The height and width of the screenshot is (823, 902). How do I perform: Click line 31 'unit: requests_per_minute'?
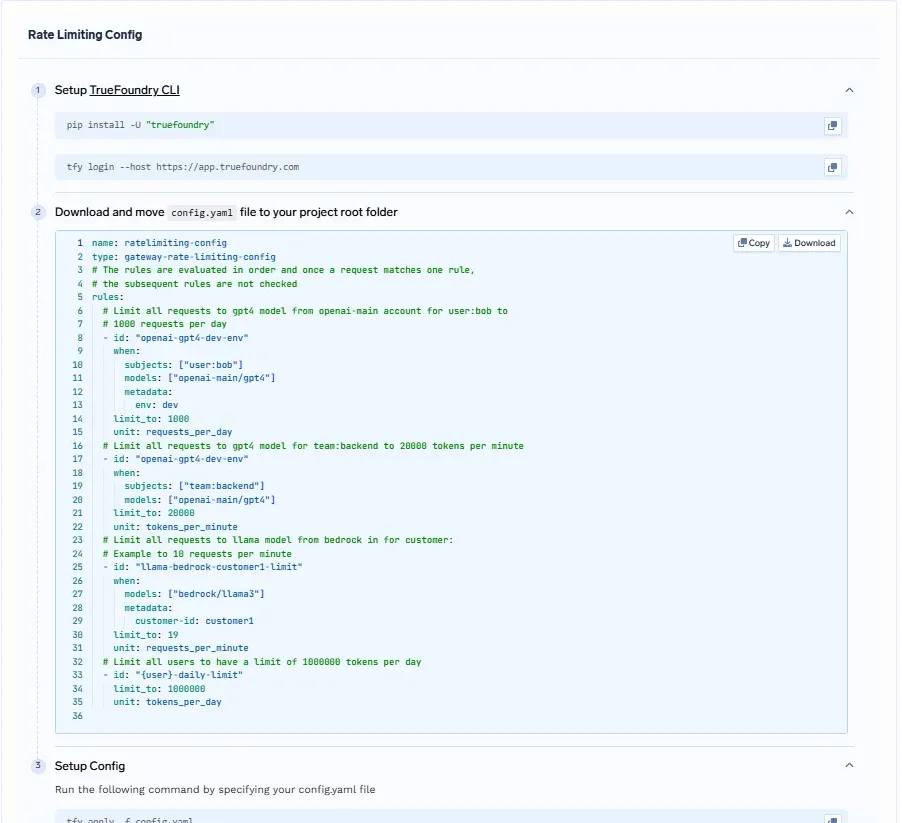click(x=181, y=648)
